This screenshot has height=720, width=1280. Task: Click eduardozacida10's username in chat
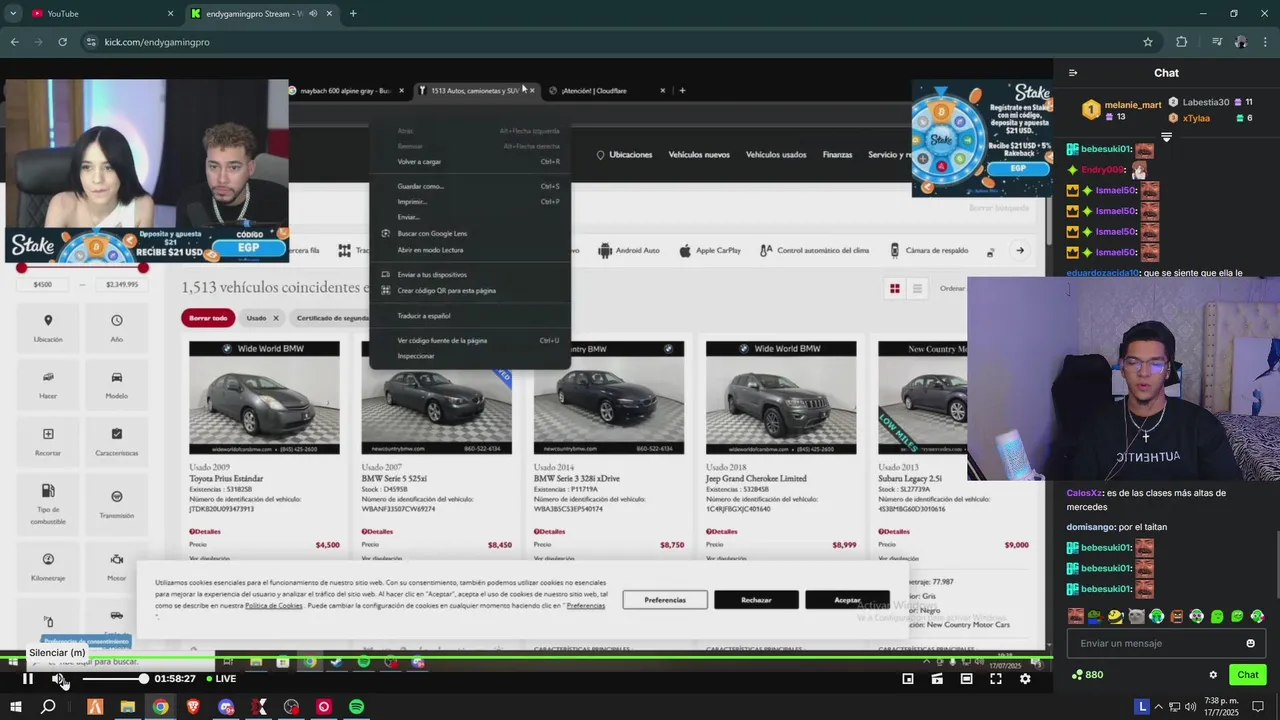(1103, 273)
